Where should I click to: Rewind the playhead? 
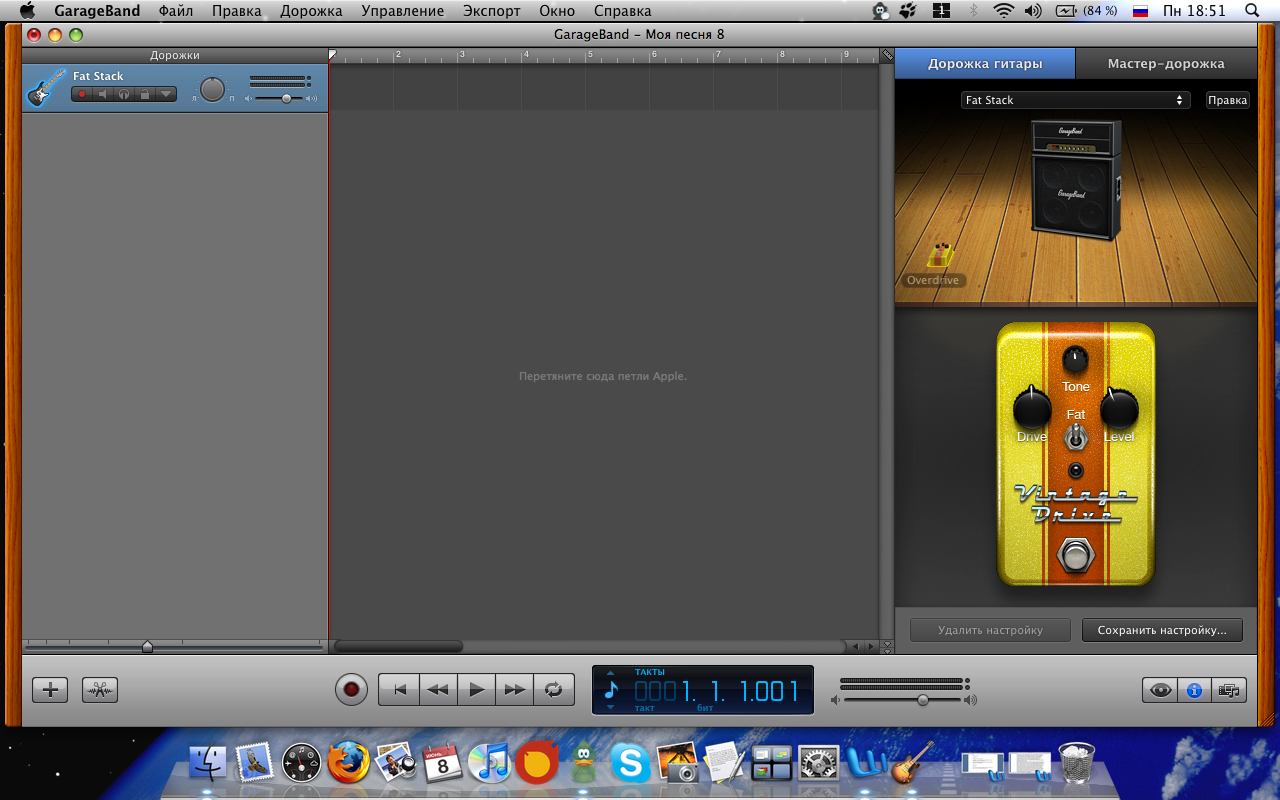point(438,689)
